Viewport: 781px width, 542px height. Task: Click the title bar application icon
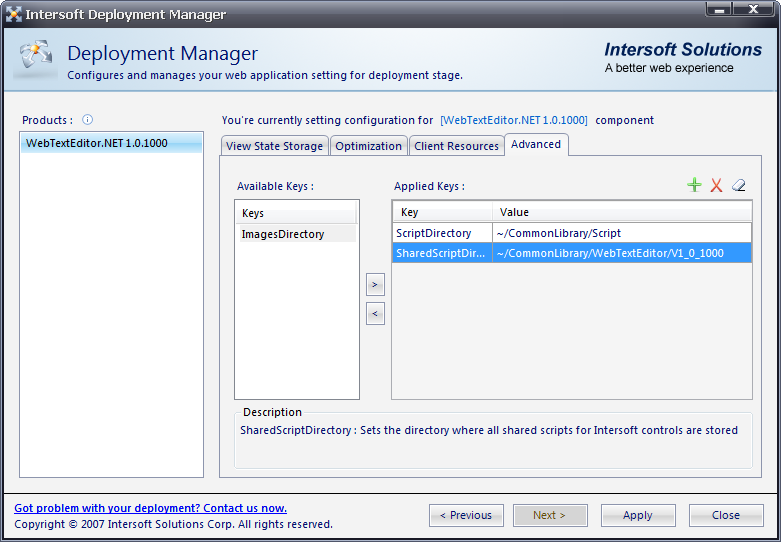[x=13, y=15]
